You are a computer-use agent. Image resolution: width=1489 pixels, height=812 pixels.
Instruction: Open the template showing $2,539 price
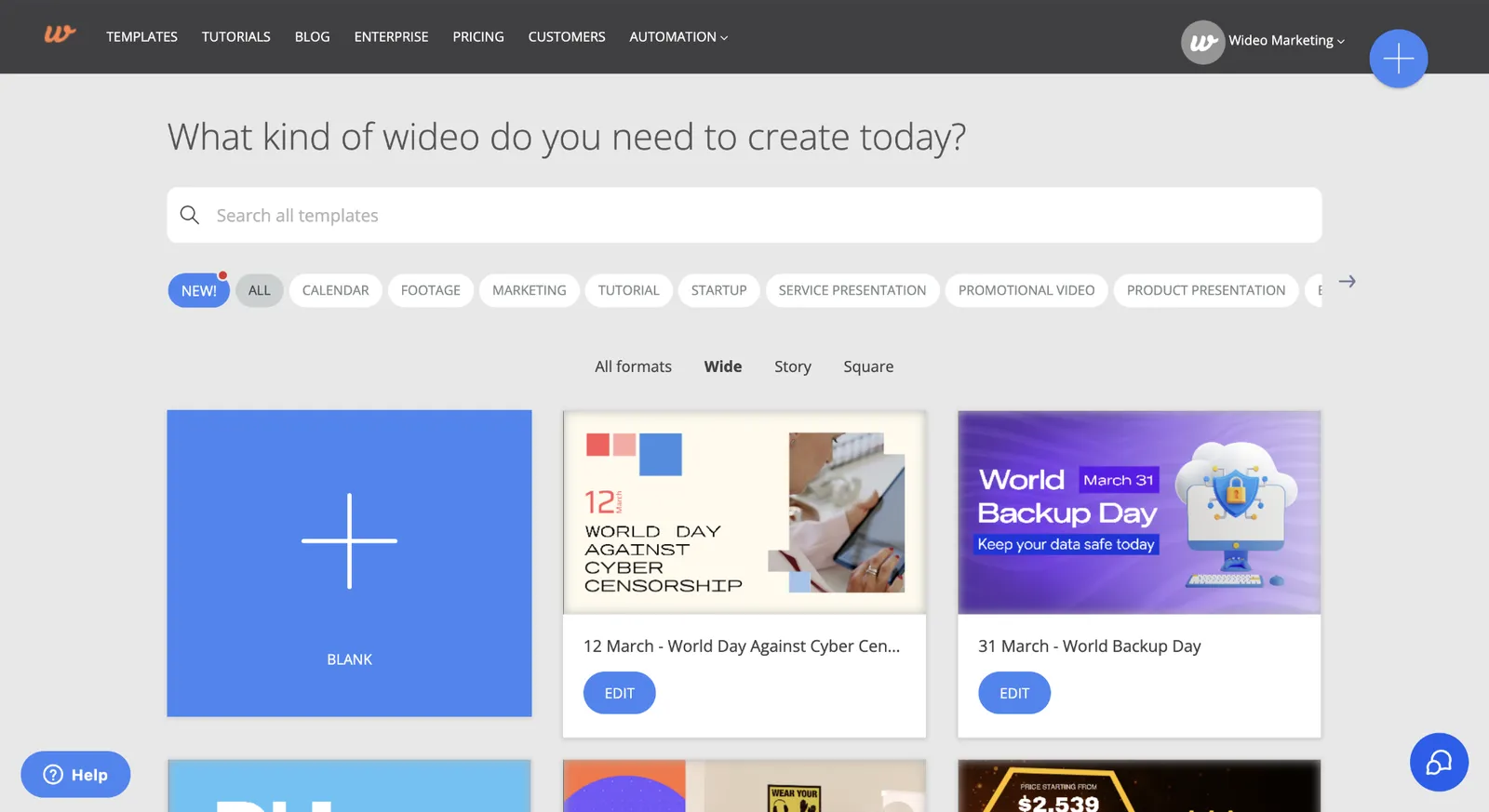1139,787
